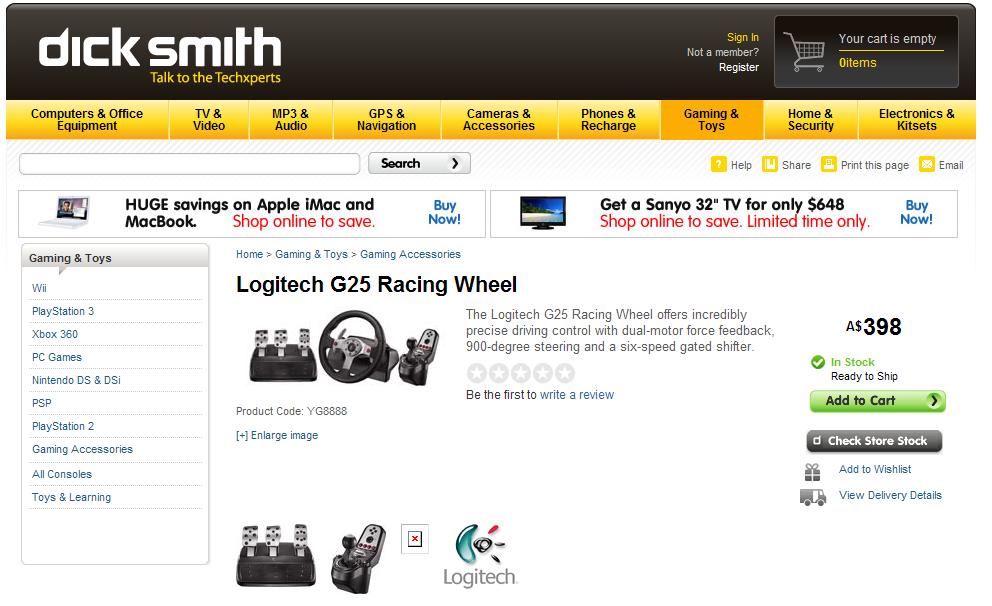992x606 pixels.
Task: Click the A$398 price text
Action: (x=874, y=327)
